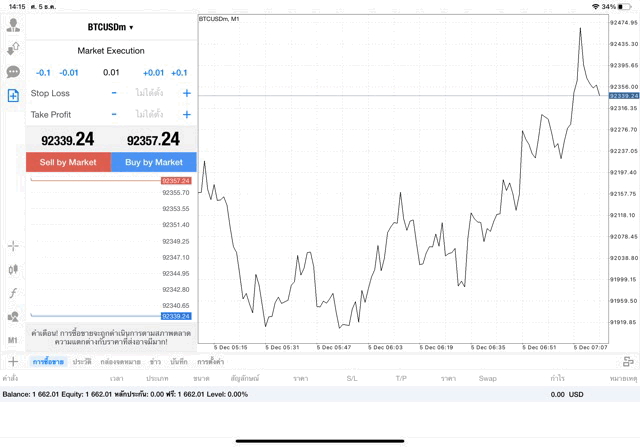Increase volume by +0.01
The height and width of the screenshot is (447, 640).
pyautogui.click(x=153, y=73)
